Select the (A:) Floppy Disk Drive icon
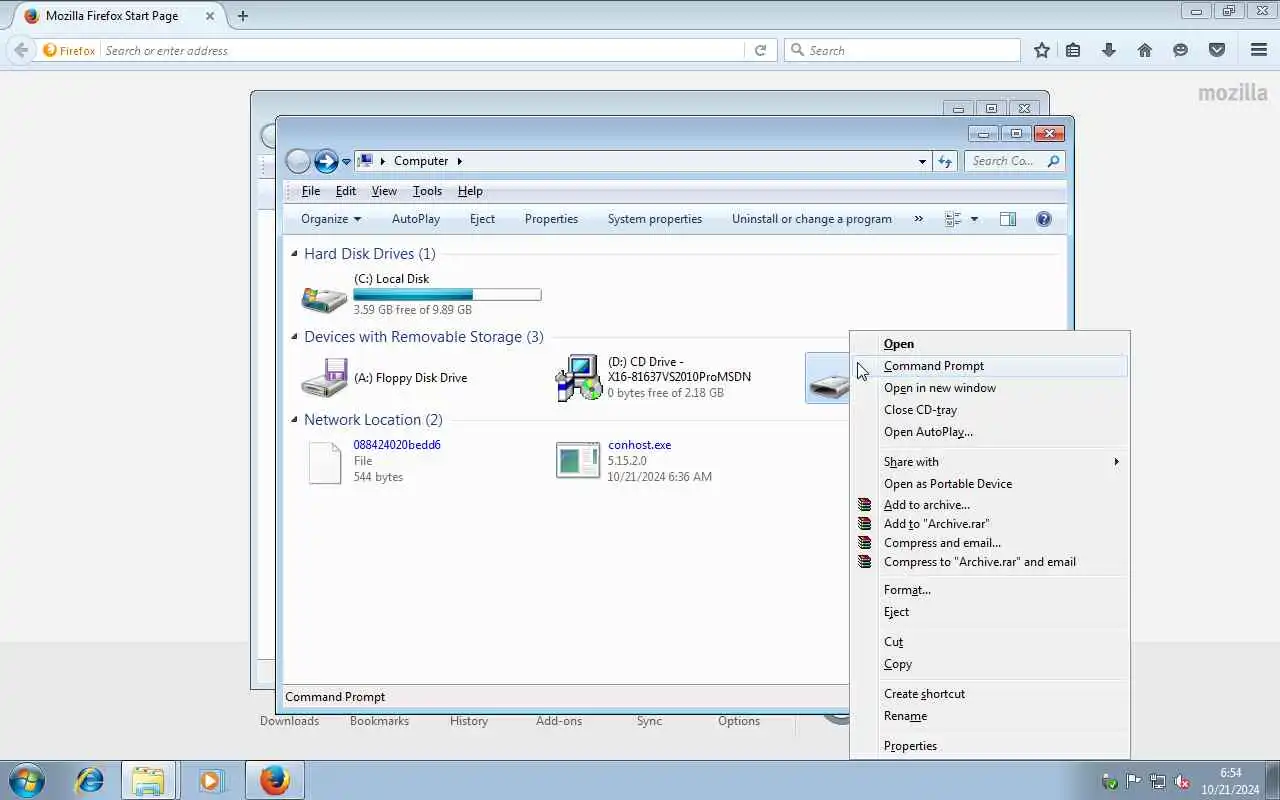This screenshot has width=1280, height=800. tap(325, 379)
